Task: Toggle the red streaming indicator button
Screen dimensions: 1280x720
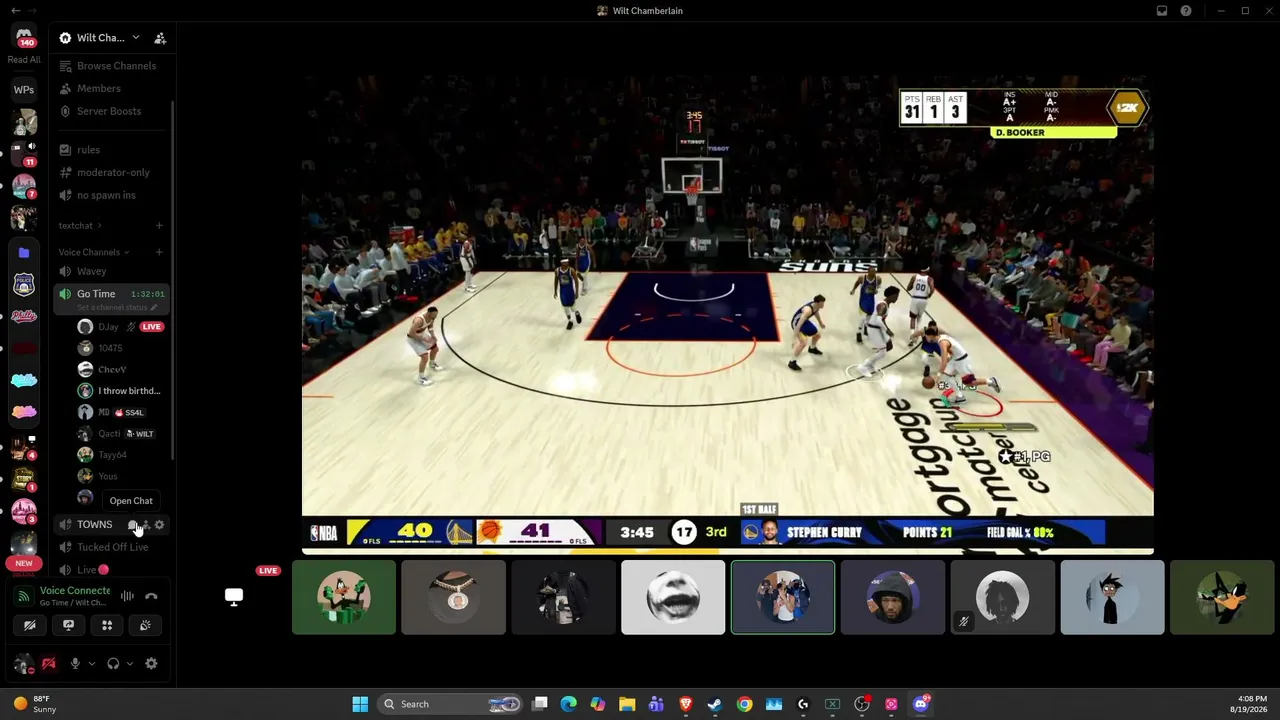Action: pyautogui.click(x=48, y=664)
